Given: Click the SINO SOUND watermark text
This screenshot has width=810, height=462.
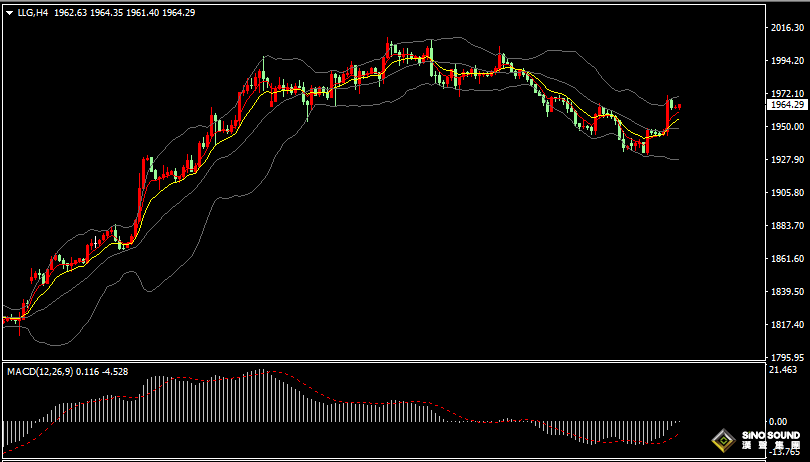Looking at the screenshot, I should point(770,437).
